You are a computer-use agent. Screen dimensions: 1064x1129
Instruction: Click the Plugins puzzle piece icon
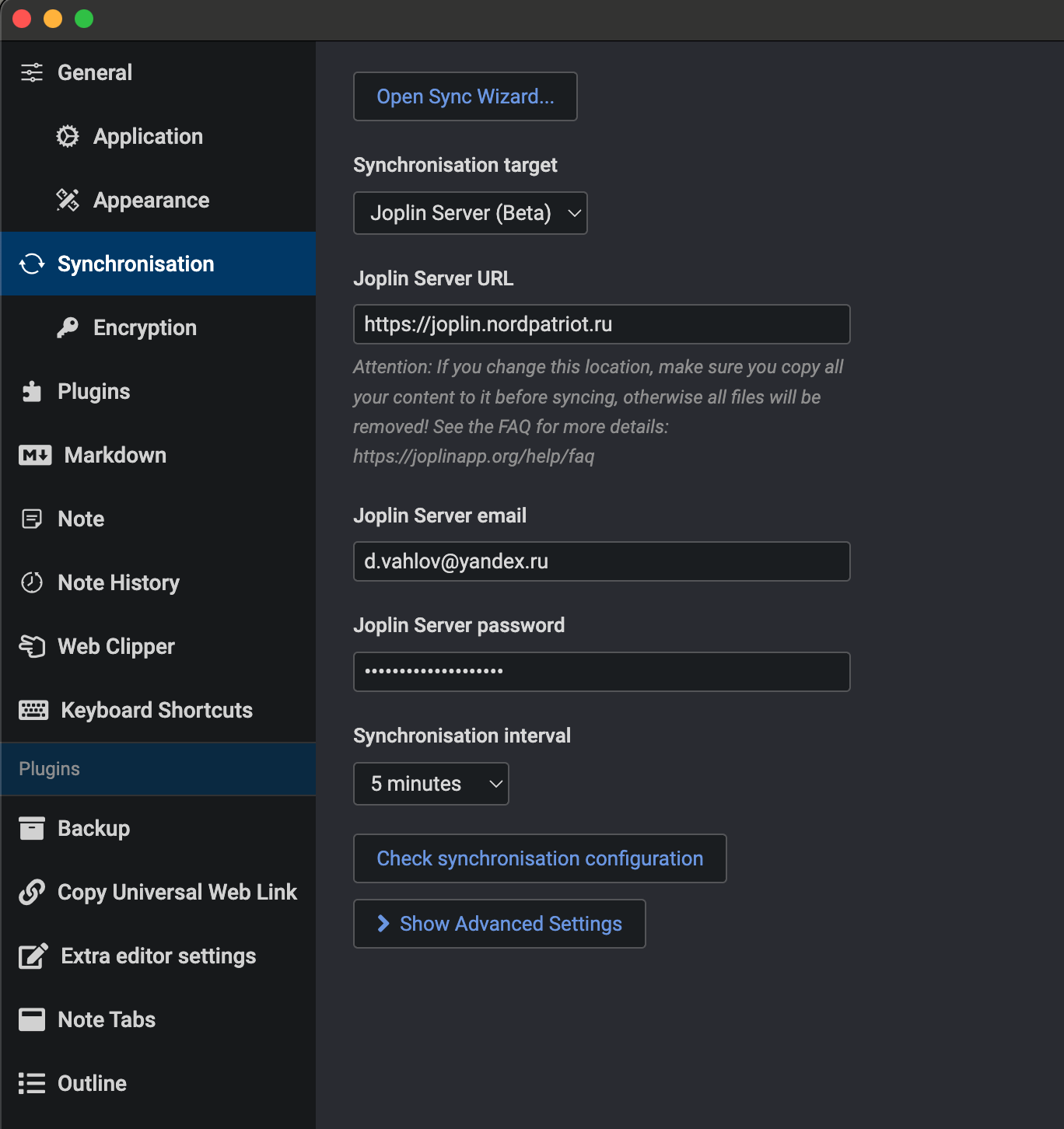coord(32,391)
